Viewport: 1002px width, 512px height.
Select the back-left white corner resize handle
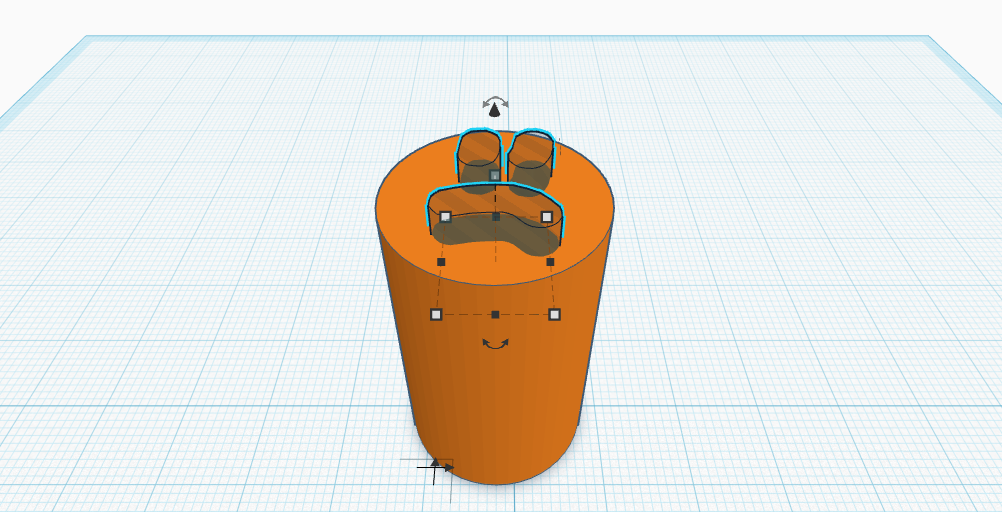445,217
